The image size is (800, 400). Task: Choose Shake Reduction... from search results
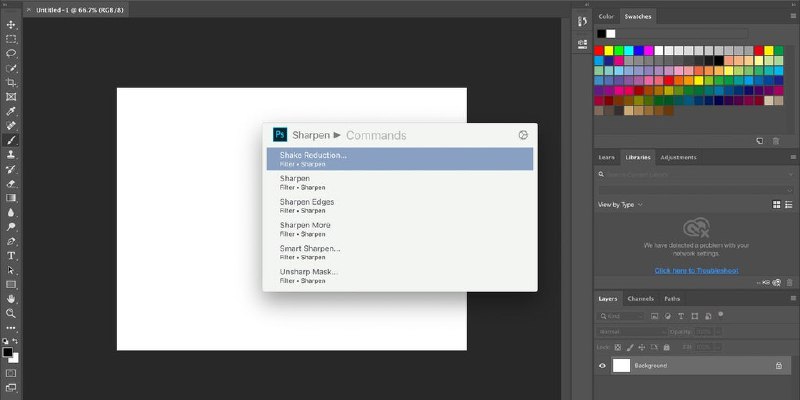click(400, 159)
